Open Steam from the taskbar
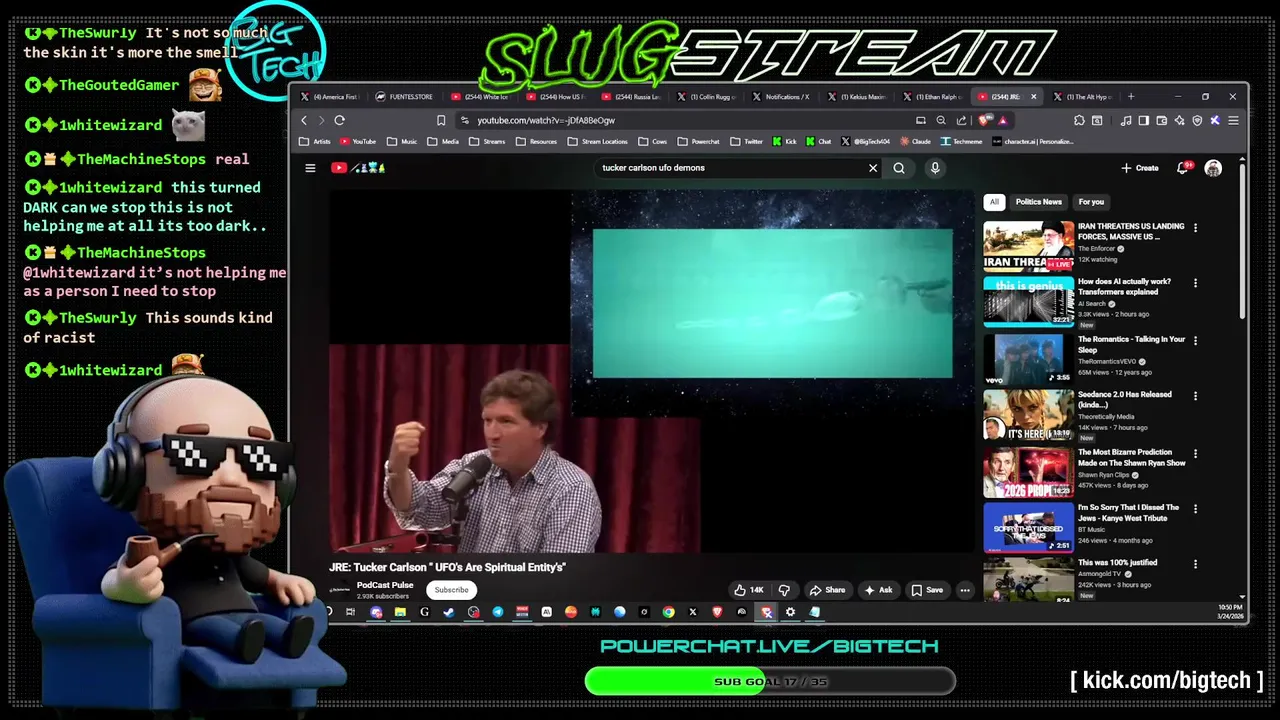The image size is (1280, 720). [449, 612]
